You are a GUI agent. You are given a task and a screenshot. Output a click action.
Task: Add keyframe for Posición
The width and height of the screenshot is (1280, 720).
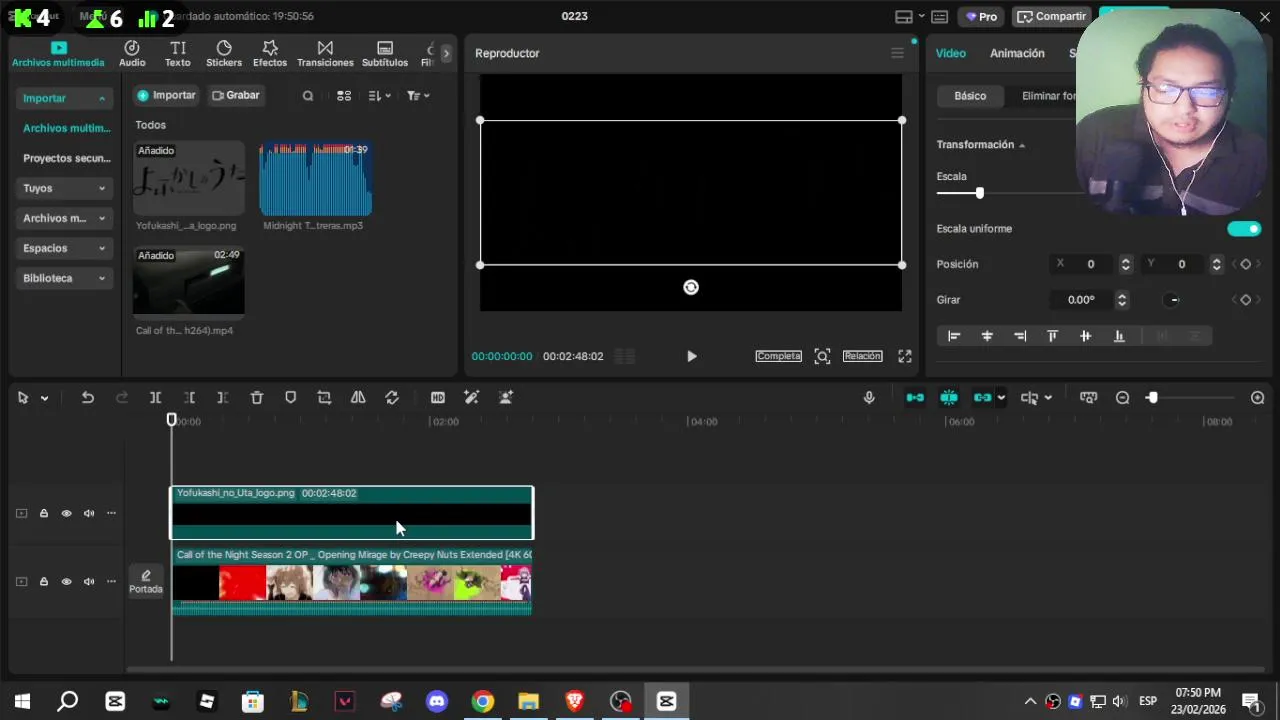(1245, 264)
